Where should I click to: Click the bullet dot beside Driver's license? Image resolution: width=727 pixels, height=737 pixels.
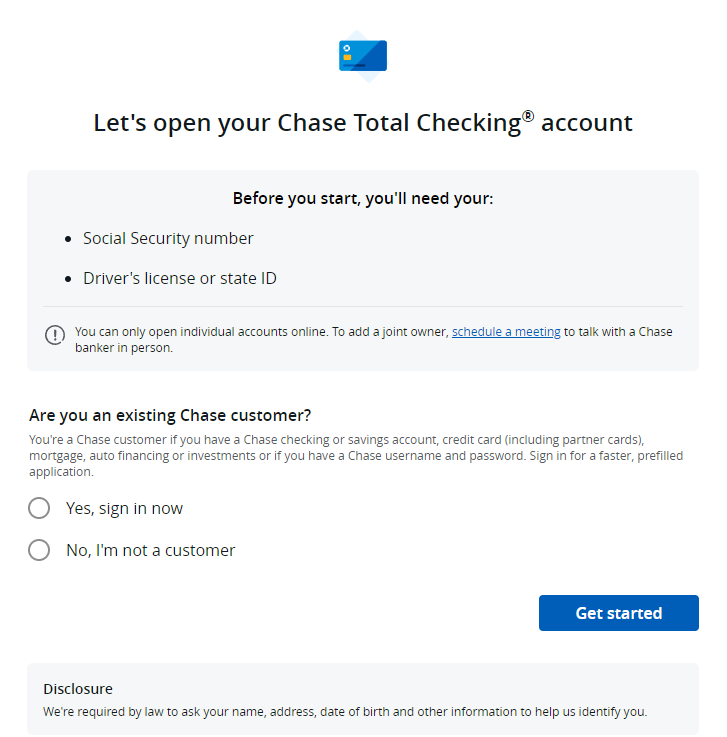[x=68, y=279]
